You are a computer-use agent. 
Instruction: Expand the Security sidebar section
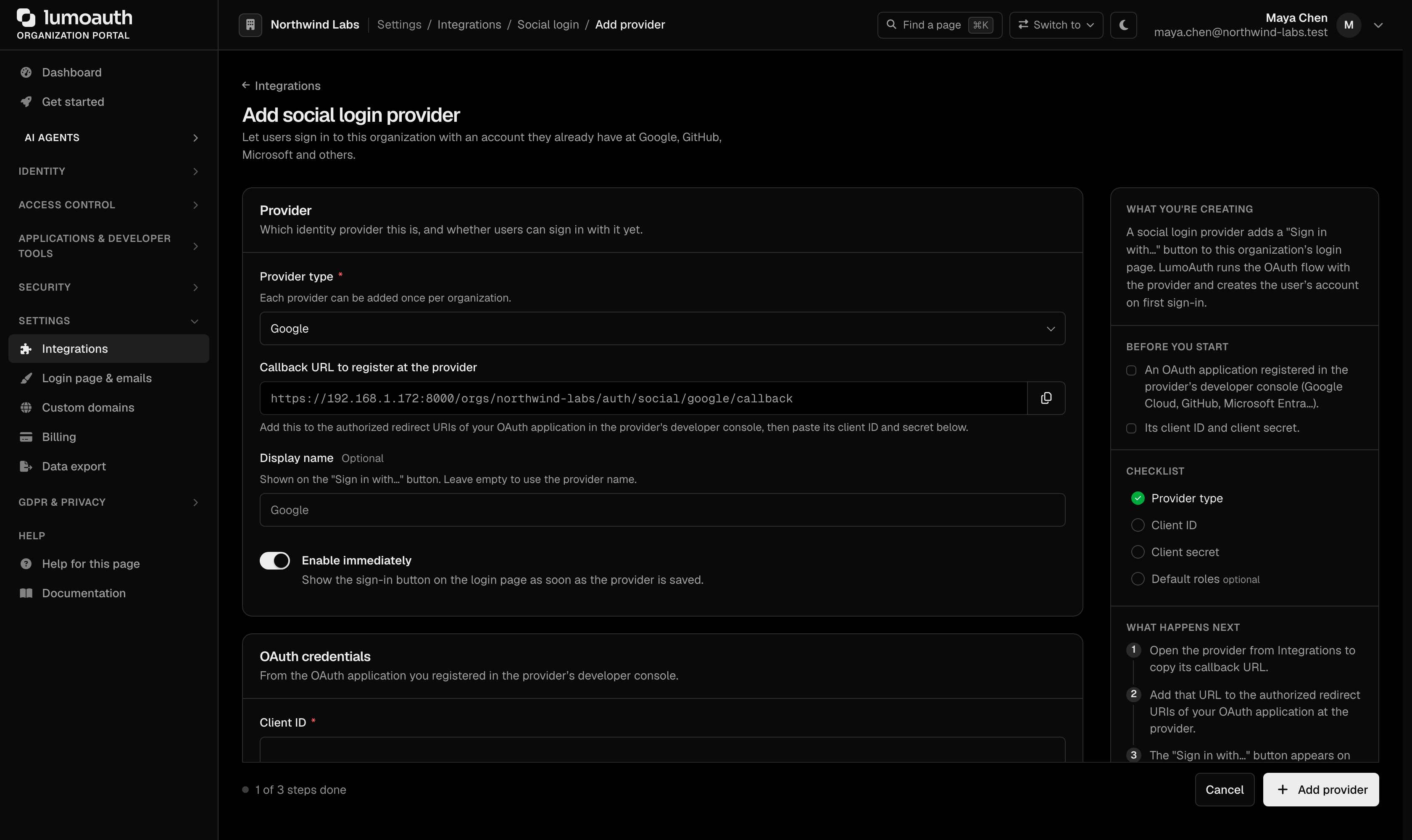[108, 287]
